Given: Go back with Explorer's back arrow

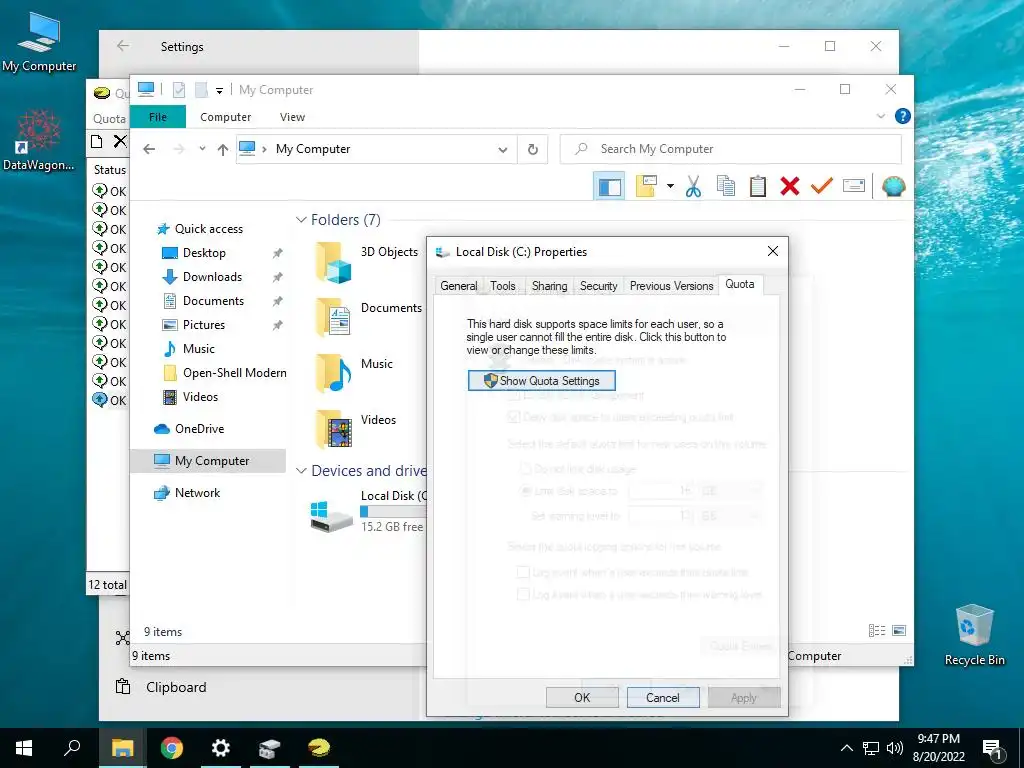Looking at the screenshot, I should point(149,150).
